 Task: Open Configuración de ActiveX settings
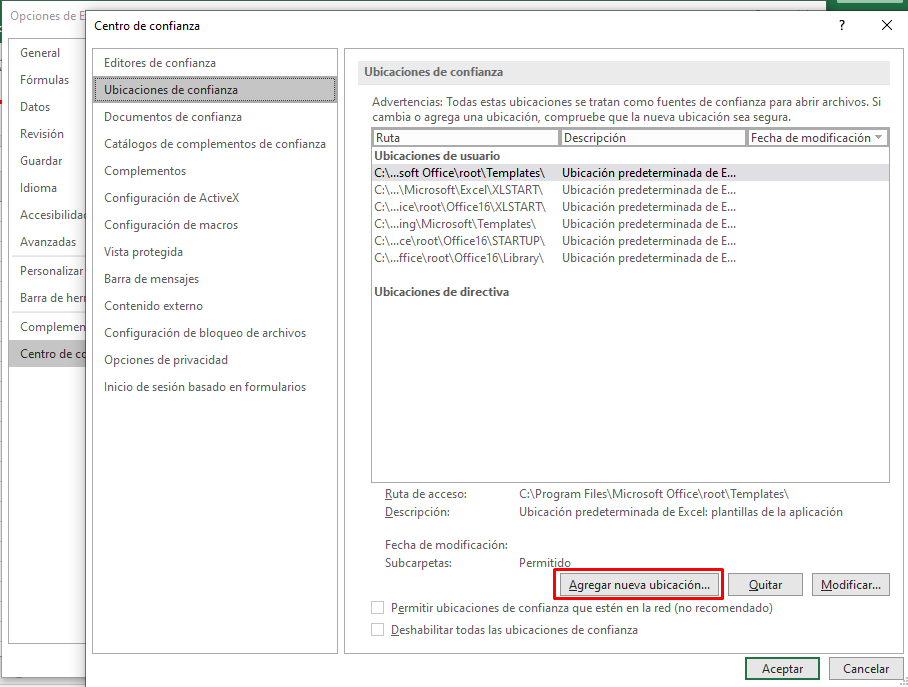pyautogui.click(x=172, y=198)
